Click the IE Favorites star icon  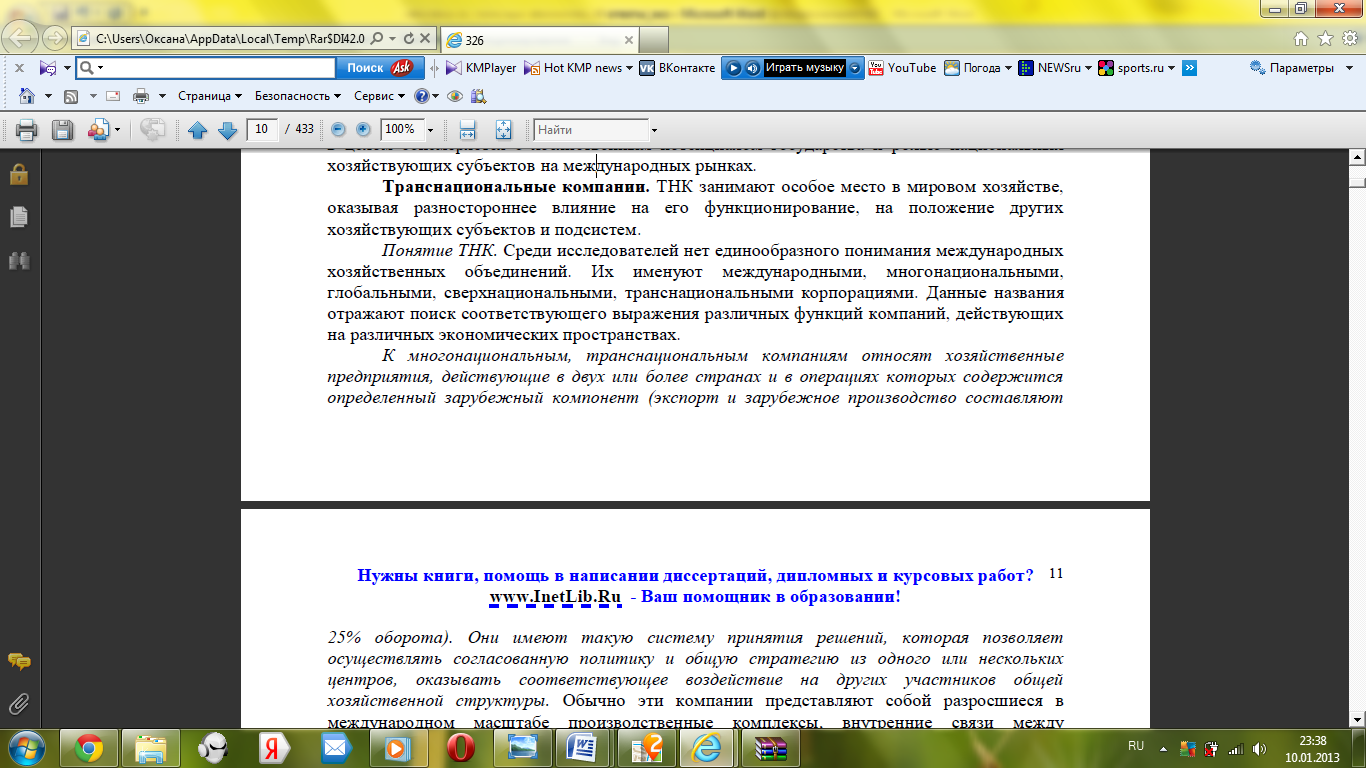1325,39
